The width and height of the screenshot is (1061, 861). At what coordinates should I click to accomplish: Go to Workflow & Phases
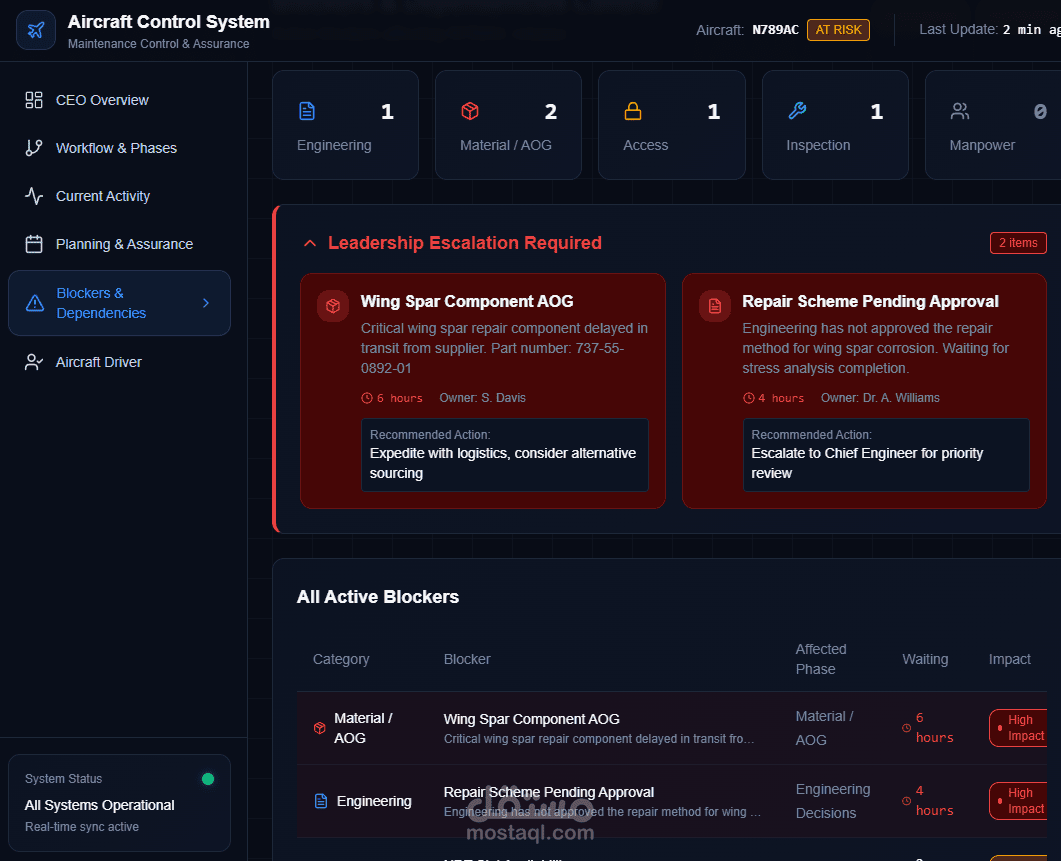tap(119, 148)
